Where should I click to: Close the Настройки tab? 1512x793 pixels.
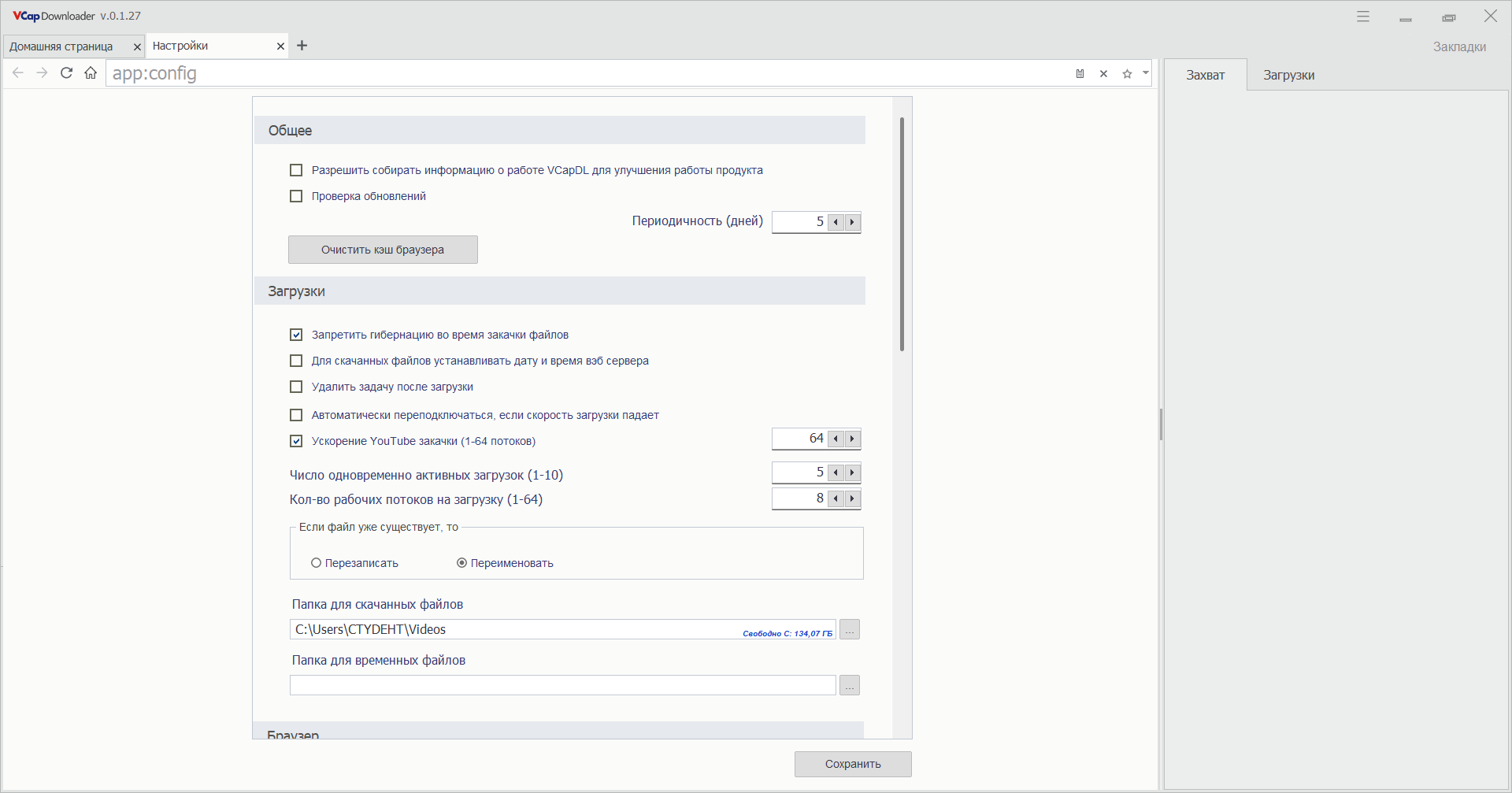tap(280, 46)
